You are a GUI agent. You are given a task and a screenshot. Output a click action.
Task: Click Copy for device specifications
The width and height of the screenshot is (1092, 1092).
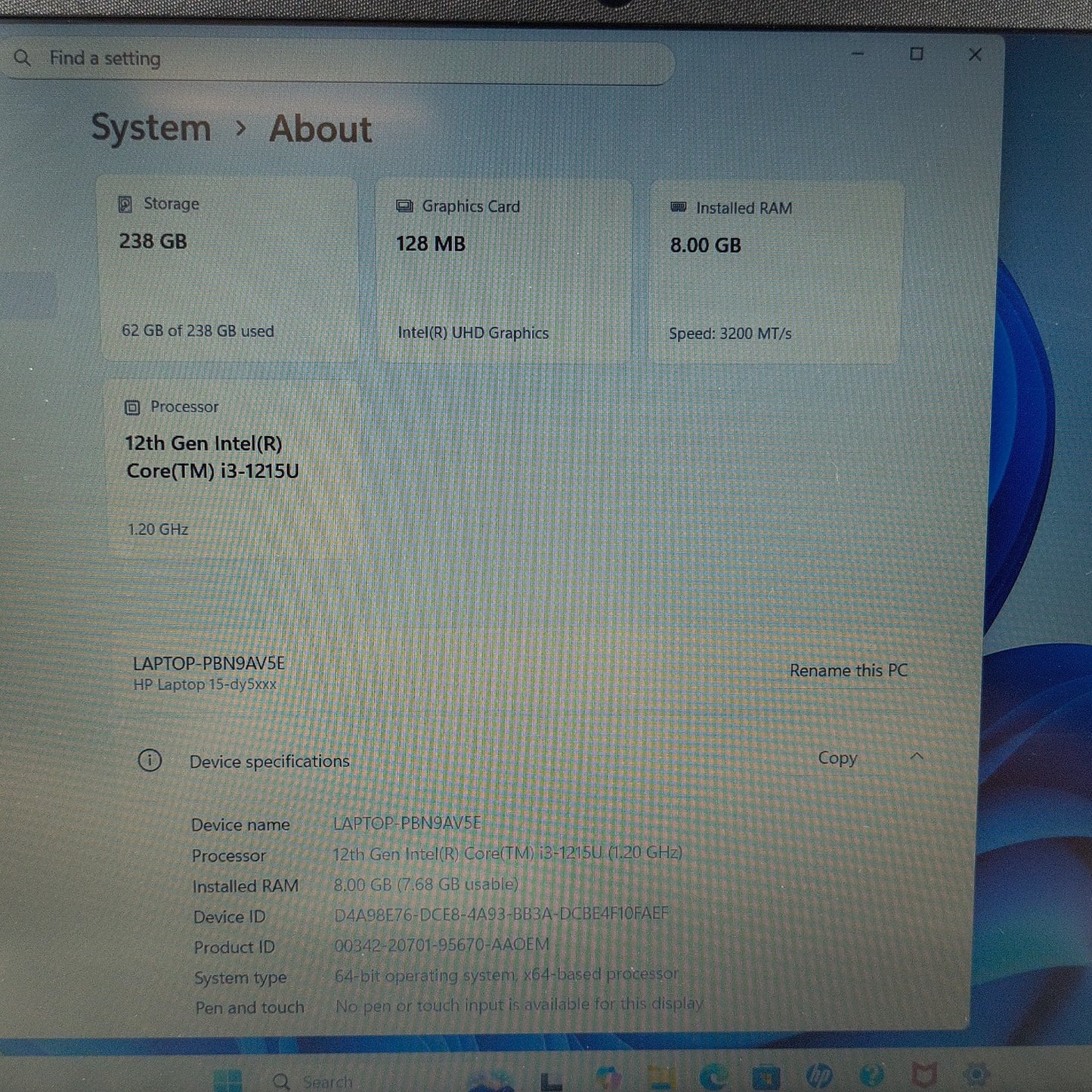836,759
